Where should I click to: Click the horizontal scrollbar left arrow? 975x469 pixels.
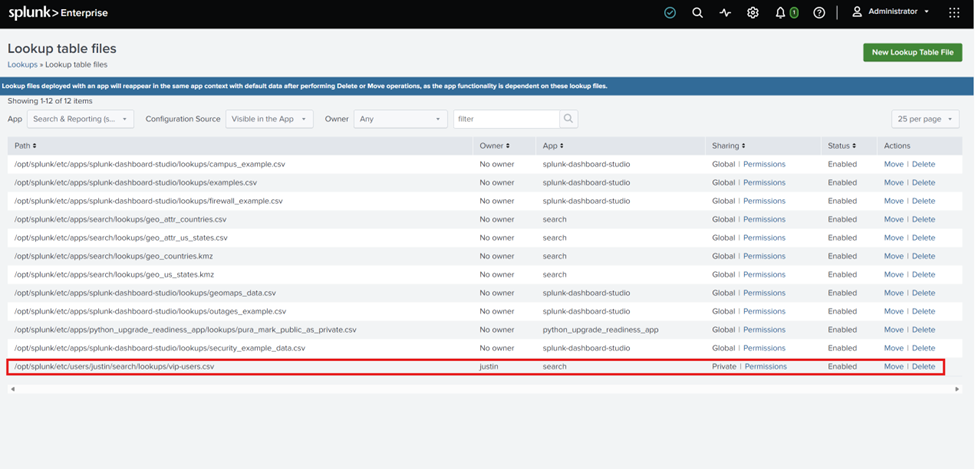point(13,389)
